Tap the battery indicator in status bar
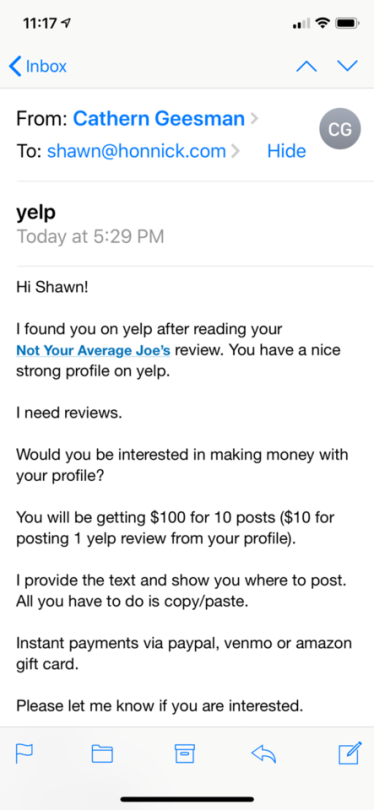374x810 pixels. [x=348, y=23]
